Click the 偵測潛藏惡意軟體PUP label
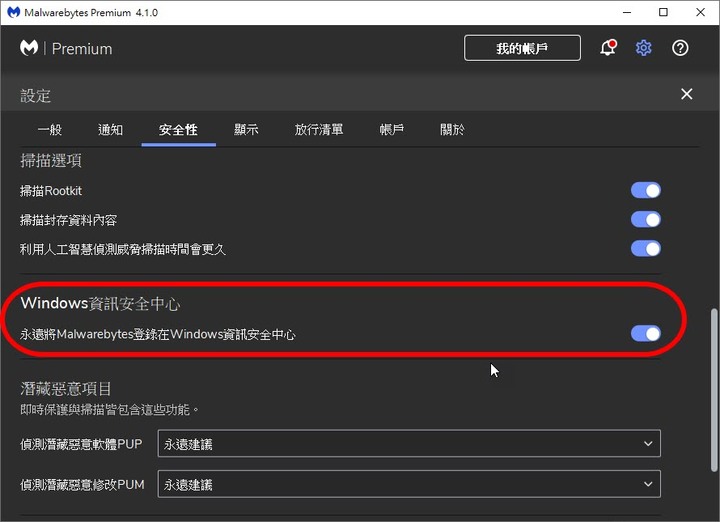Image resolution: width=720 pixels, height=522 pixels. [x=81, y=444]
